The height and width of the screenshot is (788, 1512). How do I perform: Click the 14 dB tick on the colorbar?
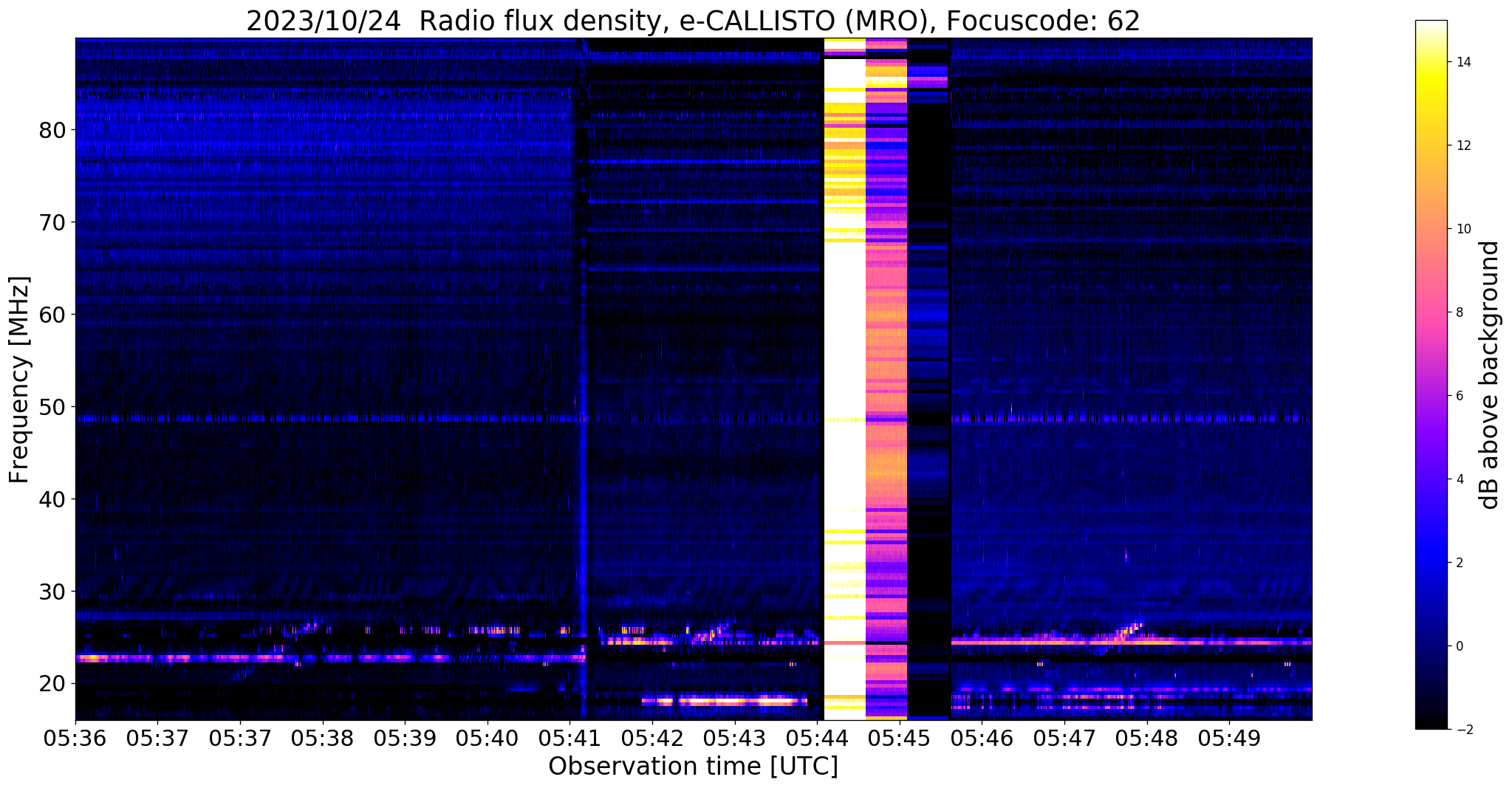(x=1463, y=62)
